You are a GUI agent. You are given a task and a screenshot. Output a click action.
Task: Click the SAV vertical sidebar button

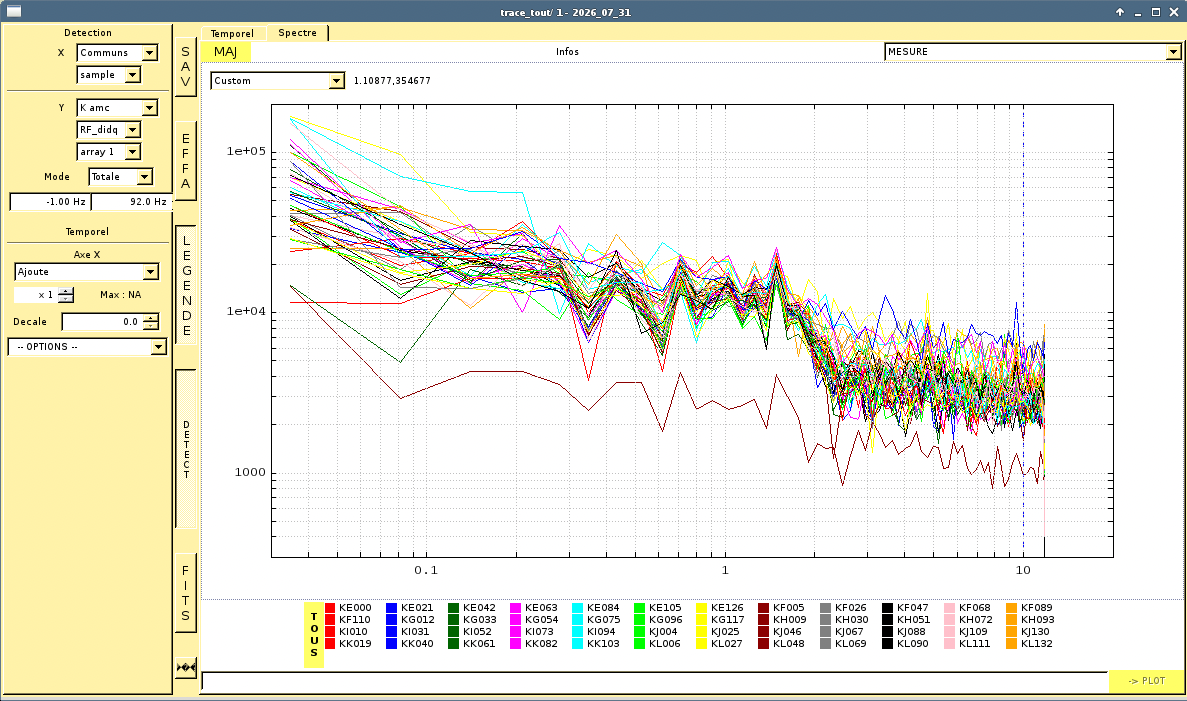click(x=185, y=67)
